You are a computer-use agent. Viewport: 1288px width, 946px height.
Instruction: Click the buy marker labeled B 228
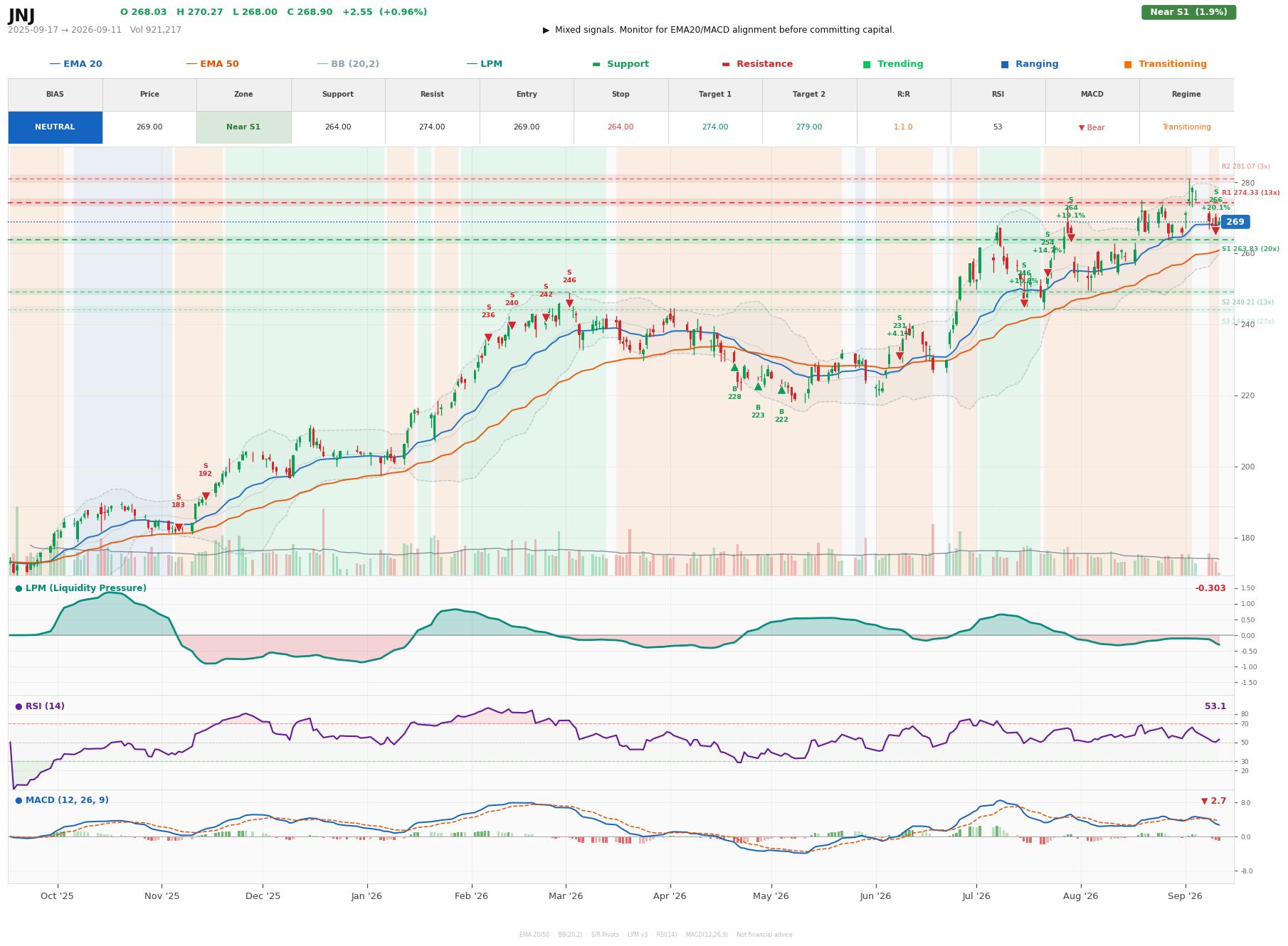click(734, 367)
